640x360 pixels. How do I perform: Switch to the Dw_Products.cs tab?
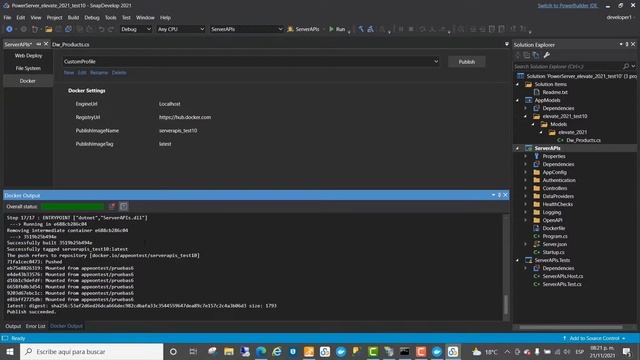tap(71, 44)
